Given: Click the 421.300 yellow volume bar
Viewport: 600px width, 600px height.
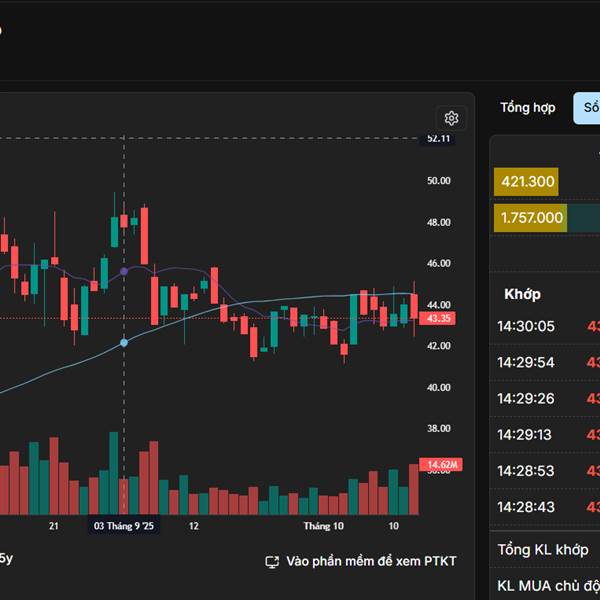Looking at the screenshot, I should point(527,182).
